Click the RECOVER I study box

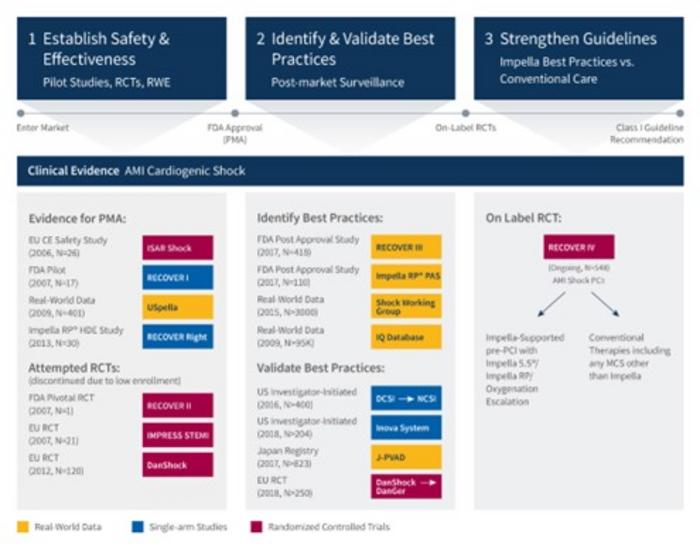tap(178, 277)
